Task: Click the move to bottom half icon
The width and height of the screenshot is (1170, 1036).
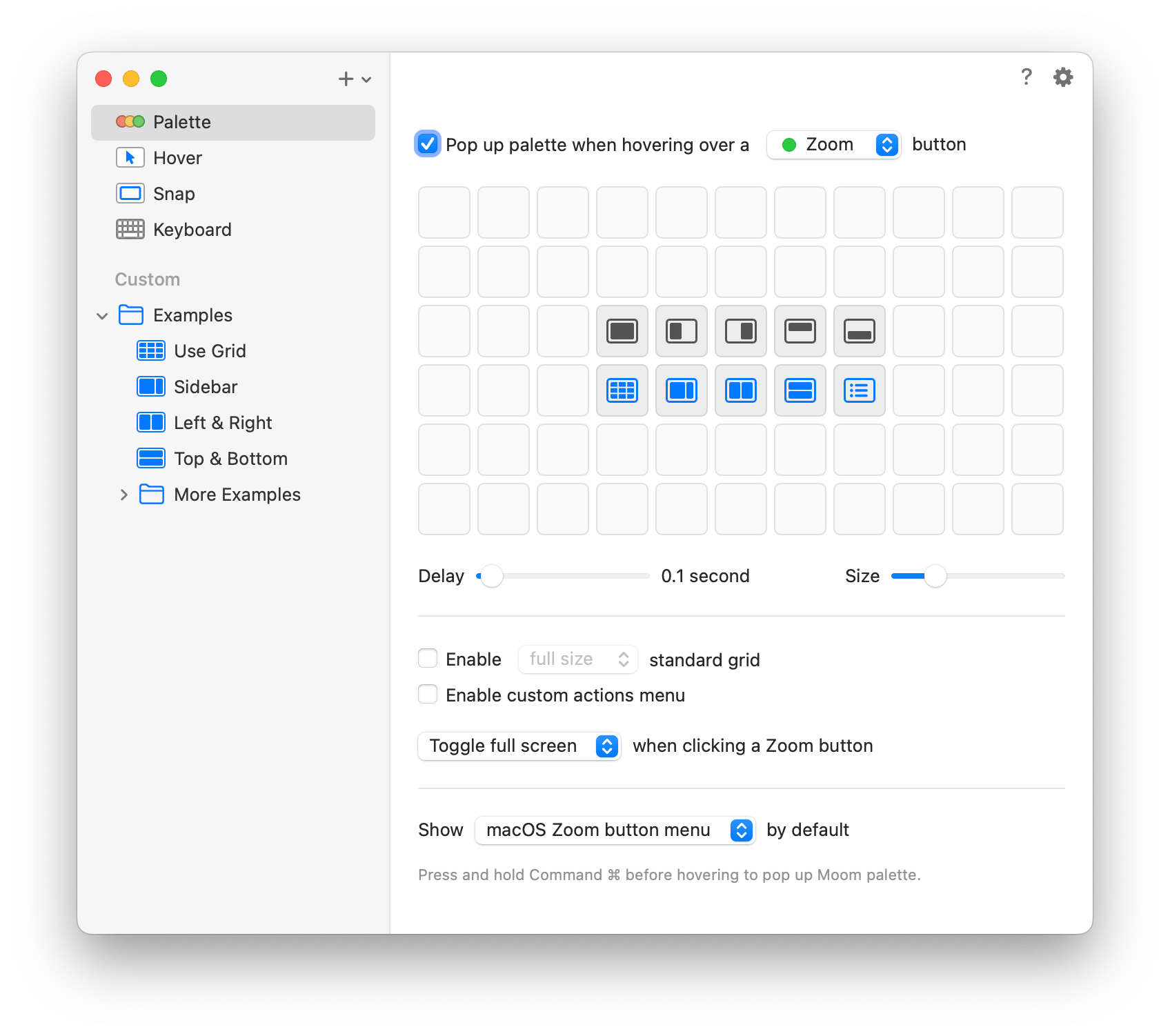Action: coord(859,331)
